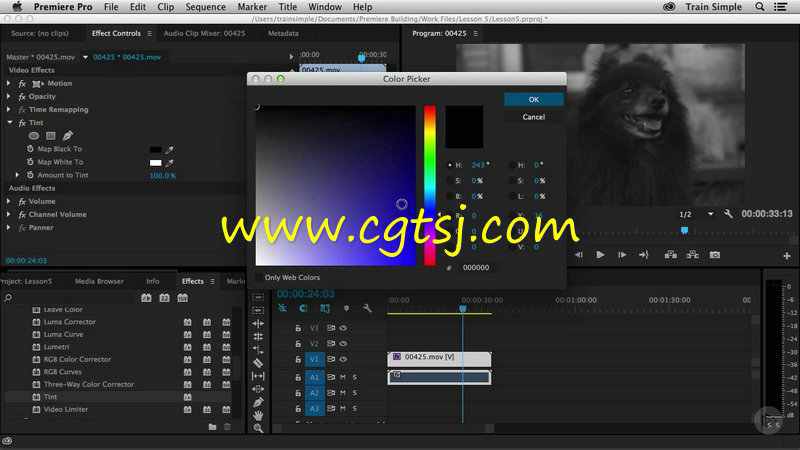Expand Amount to Tint property
Screen dimensions: 800x450
click(17, 175)
